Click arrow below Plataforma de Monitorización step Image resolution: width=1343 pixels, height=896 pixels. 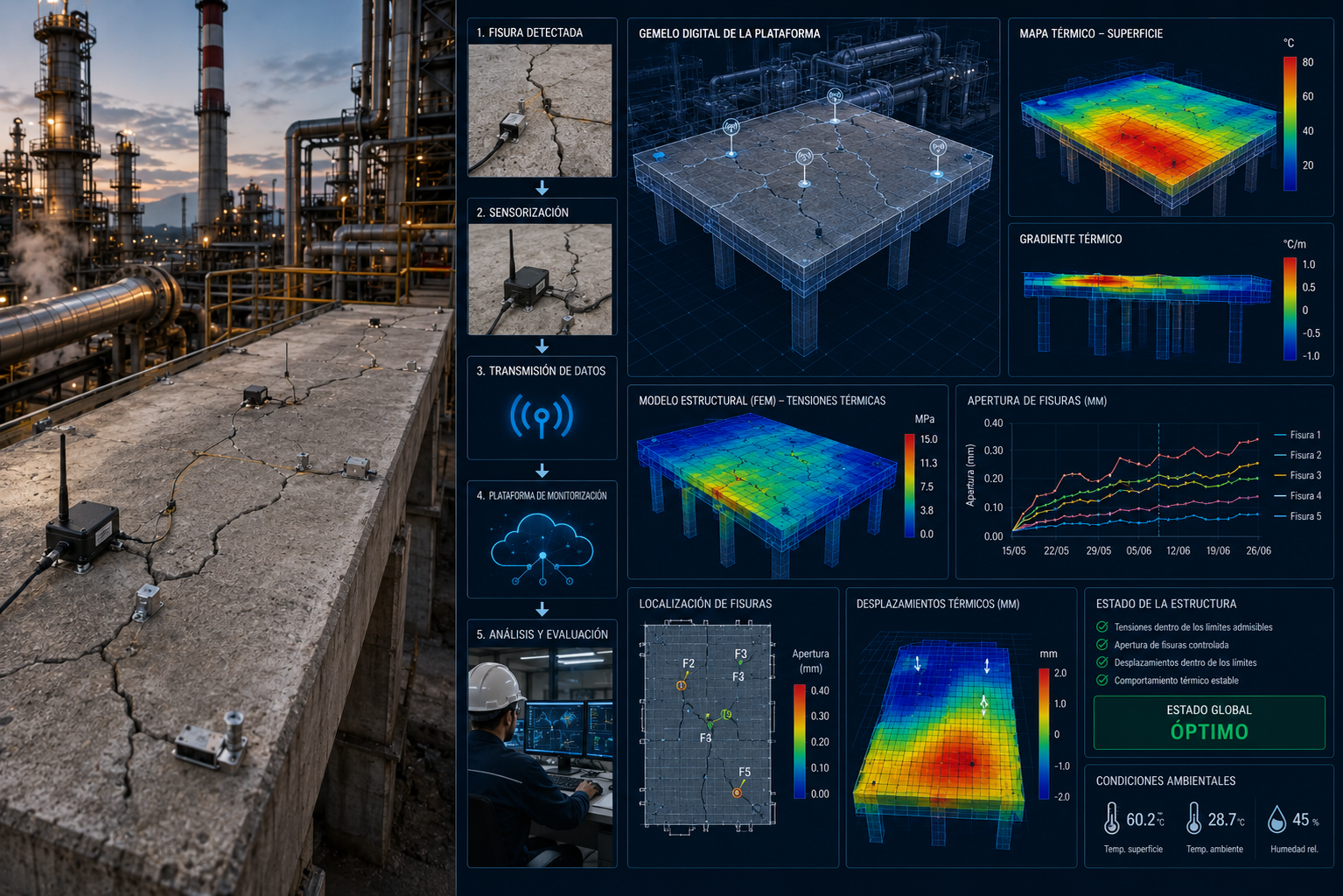point(542,609)
